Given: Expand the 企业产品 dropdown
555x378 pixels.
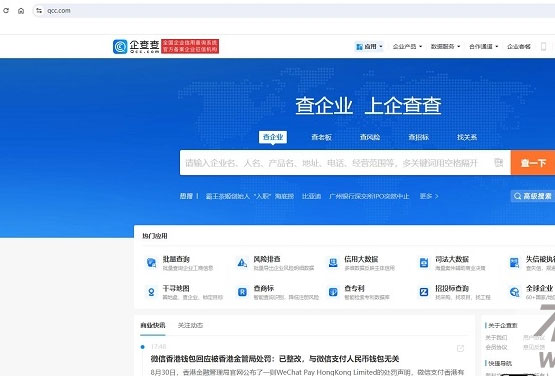Looking at the screenshot, I should 407,46.
